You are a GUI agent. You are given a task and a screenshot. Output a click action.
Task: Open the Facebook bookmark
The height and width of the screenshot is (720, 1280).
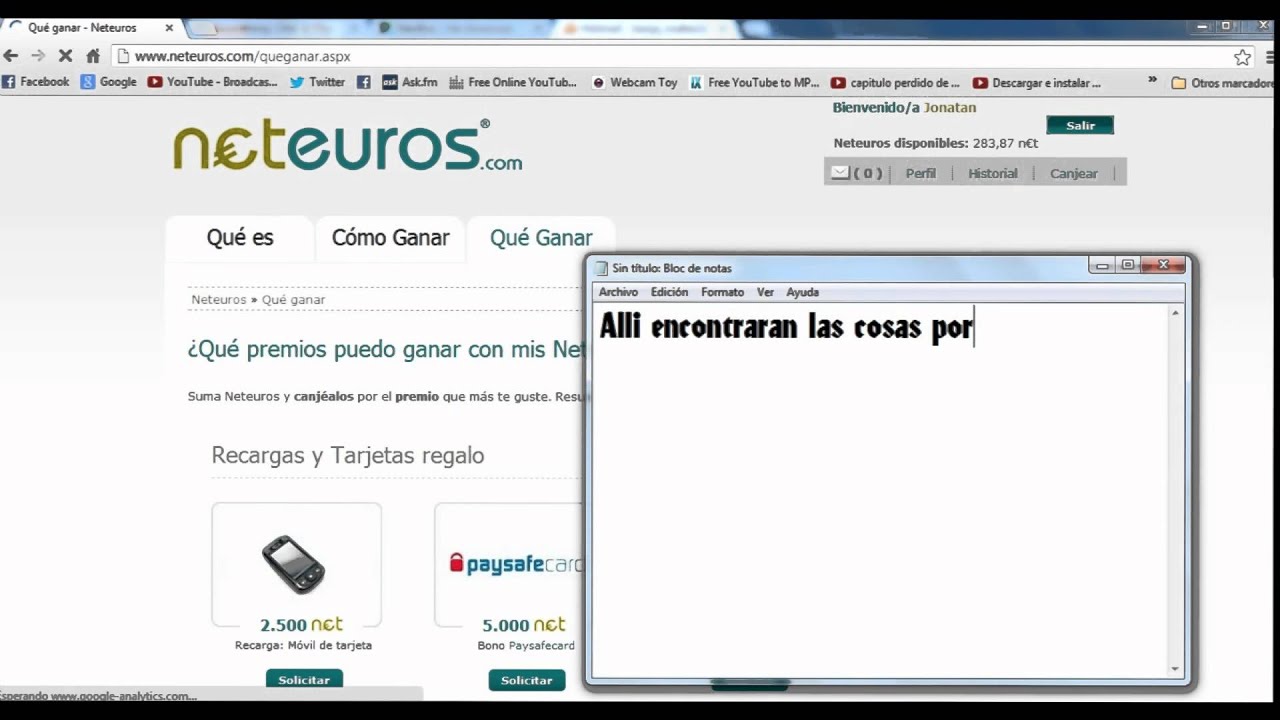coord(36,82)
